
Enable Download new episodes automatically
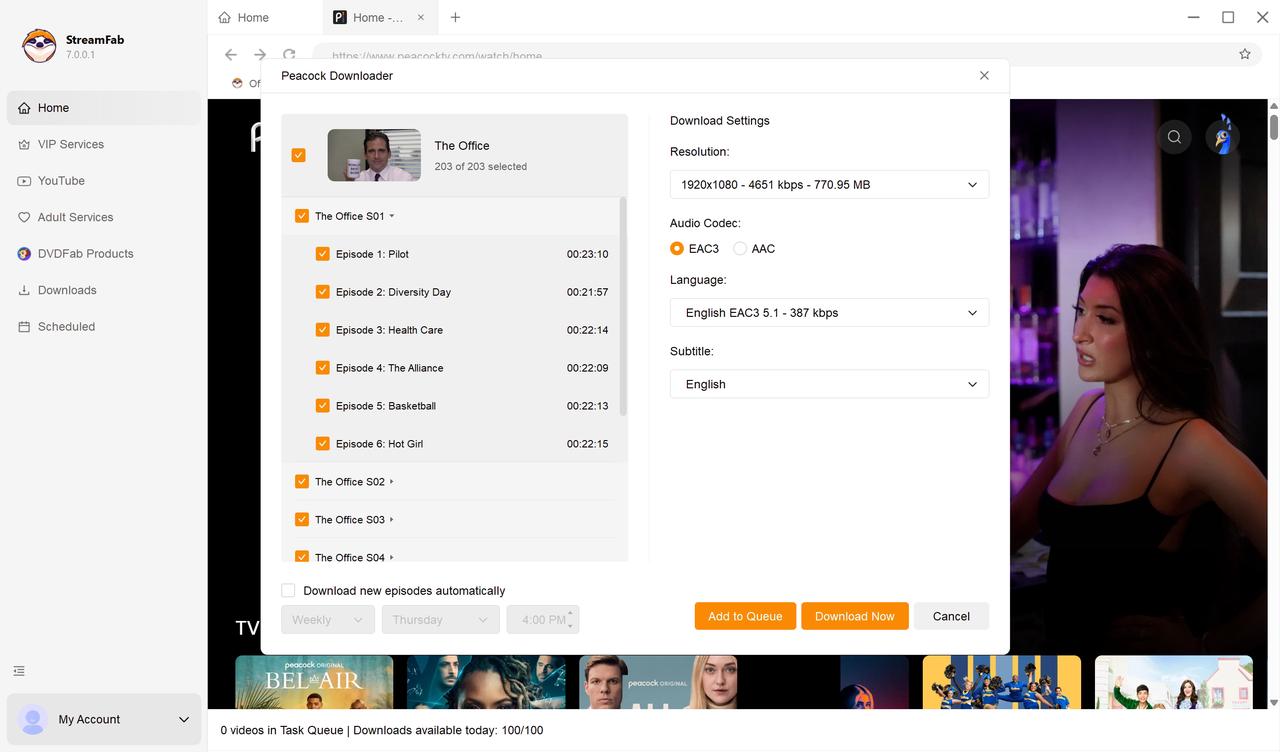coord(289,591)
